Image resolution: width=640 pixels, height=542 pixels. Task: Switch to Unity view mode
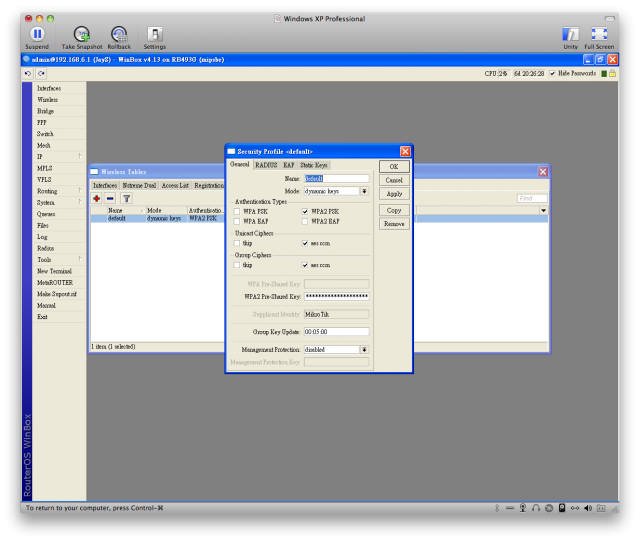point(570,34)
